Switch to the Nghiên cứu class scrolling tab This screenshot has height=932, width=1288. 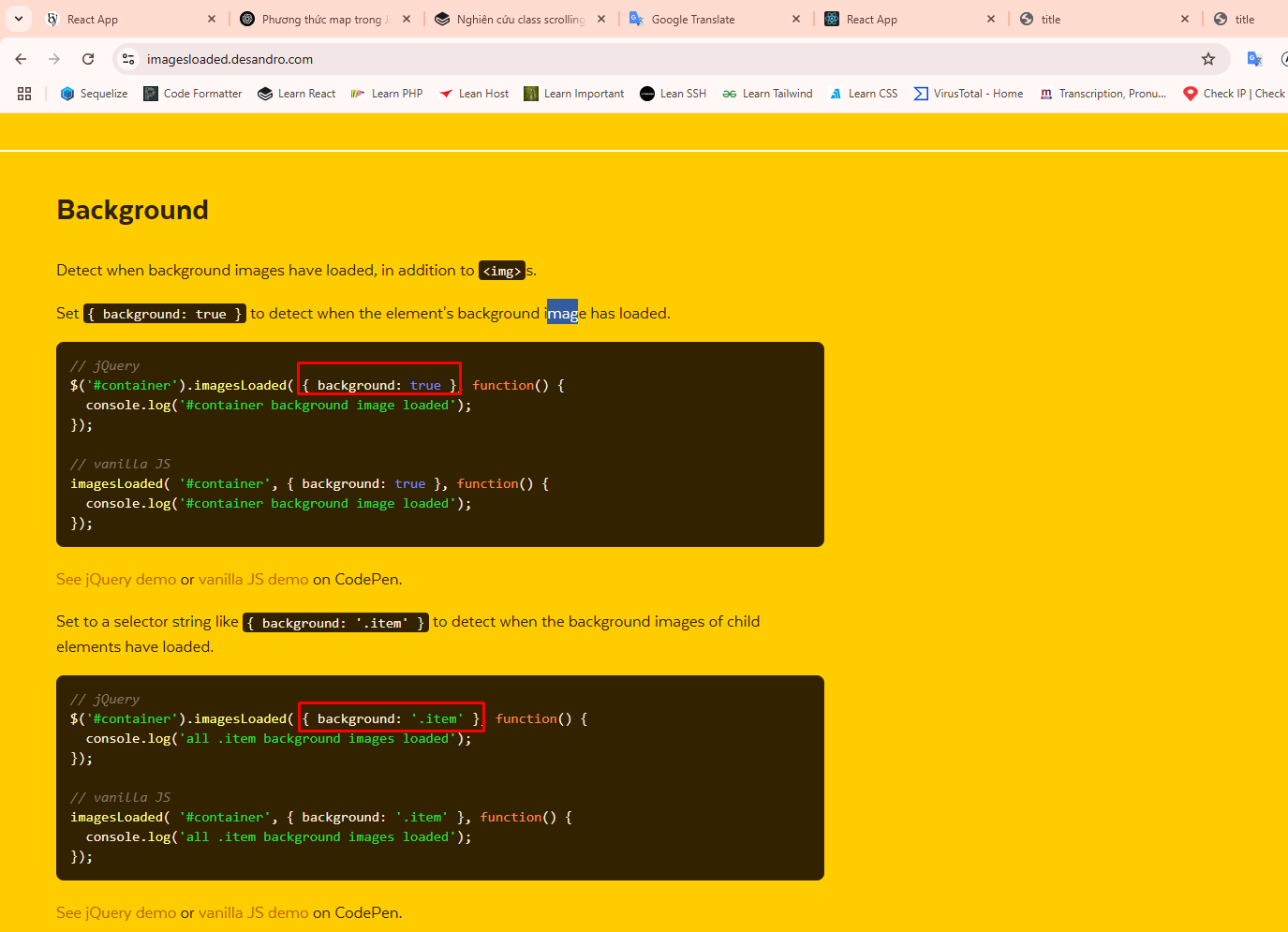coord(520,20)
